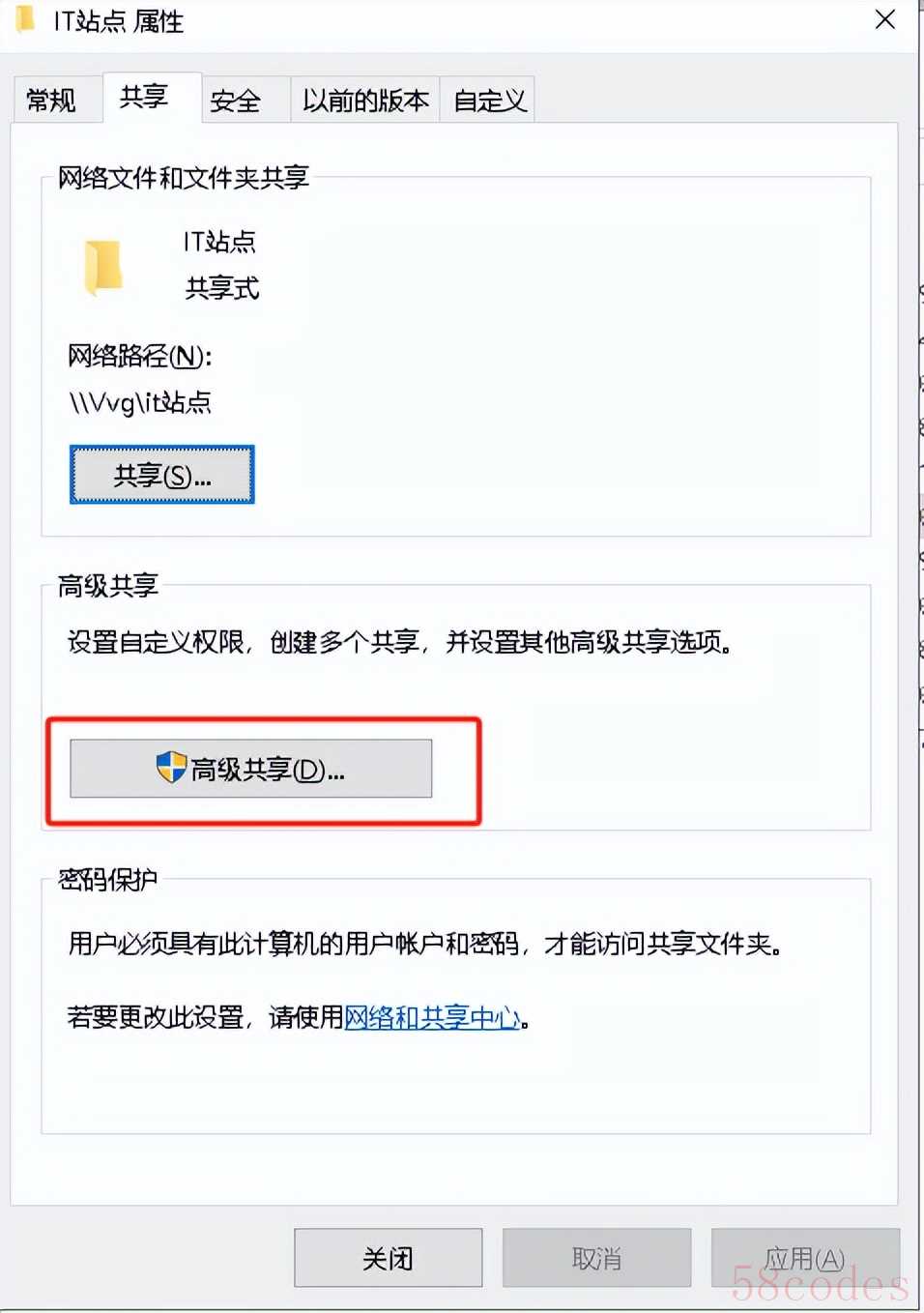This screenshot has width=924, height=1313.
Task: Switch to the 常规 tab
Action: click(51, 101)
